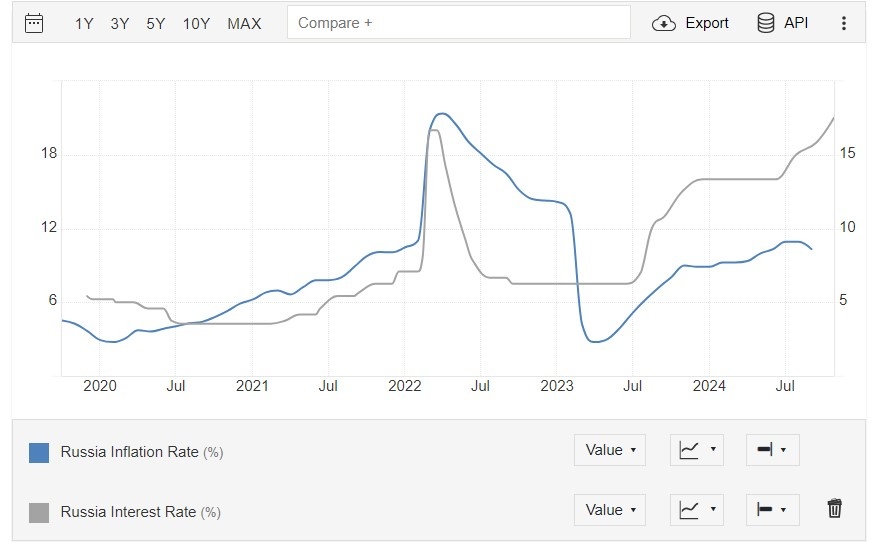
Task: Click the 12 tick on left axis
Action: 49,227
